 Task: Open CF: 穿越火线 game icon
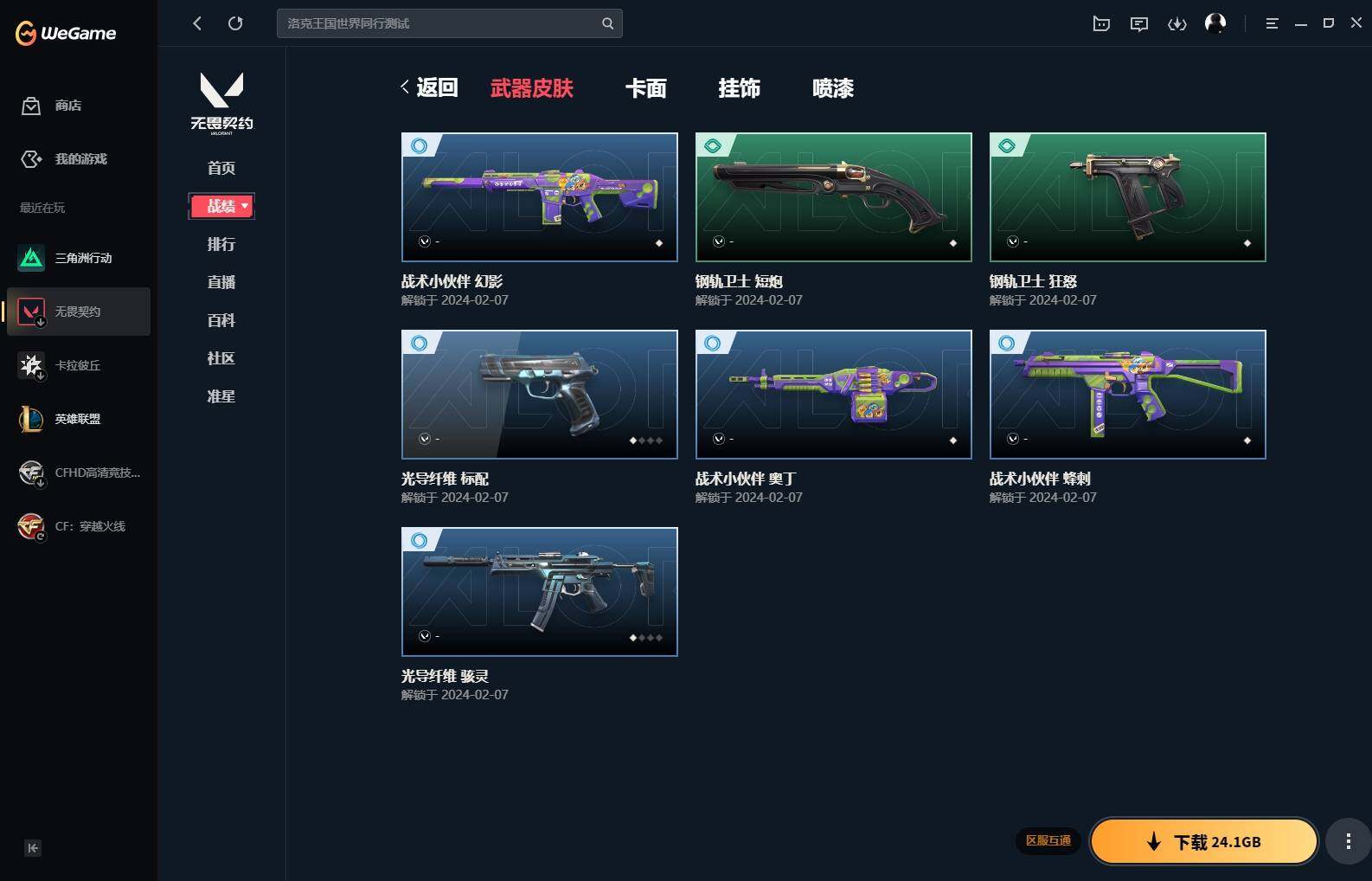[31, 526]
